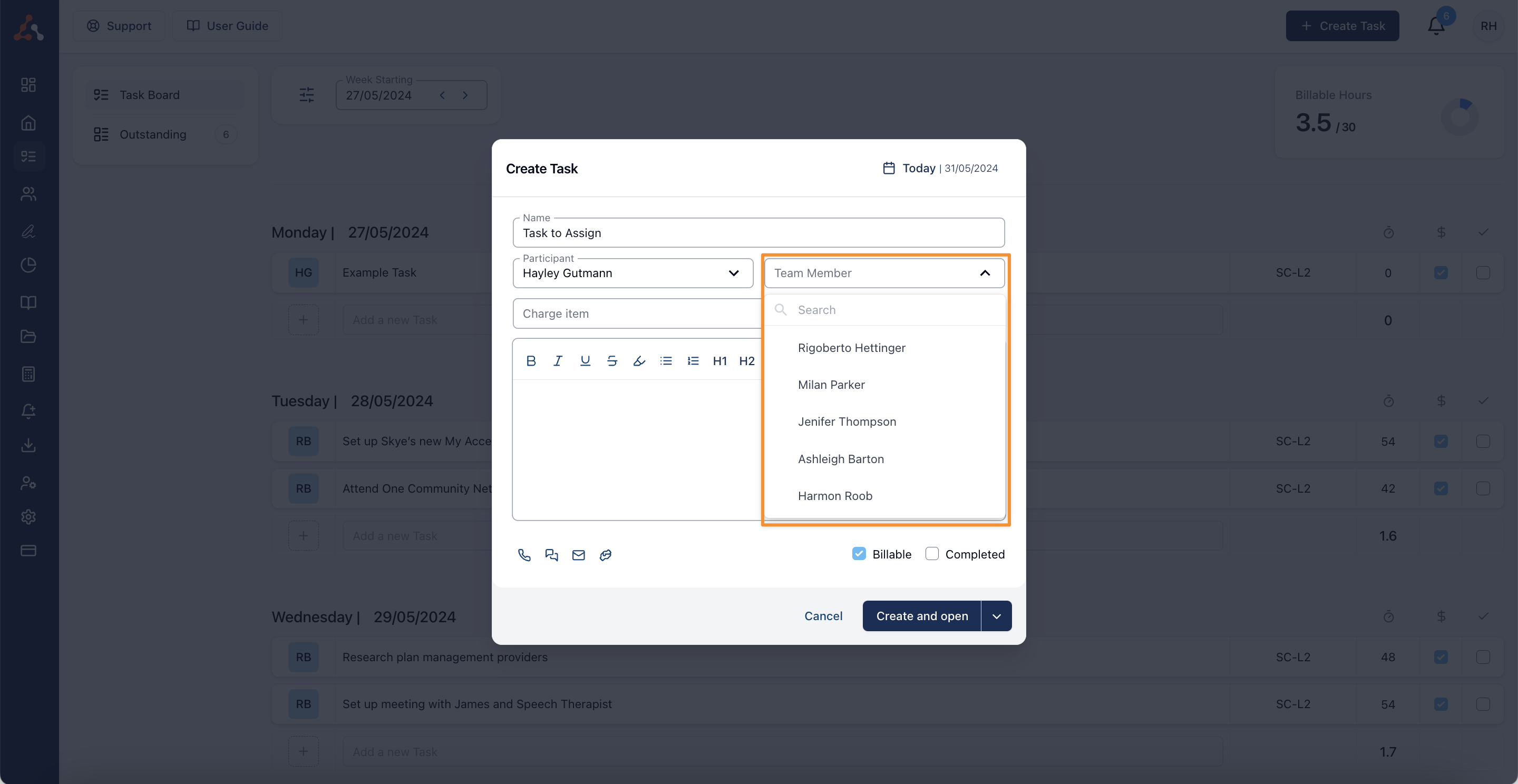Insert a bulleted list

666,360
